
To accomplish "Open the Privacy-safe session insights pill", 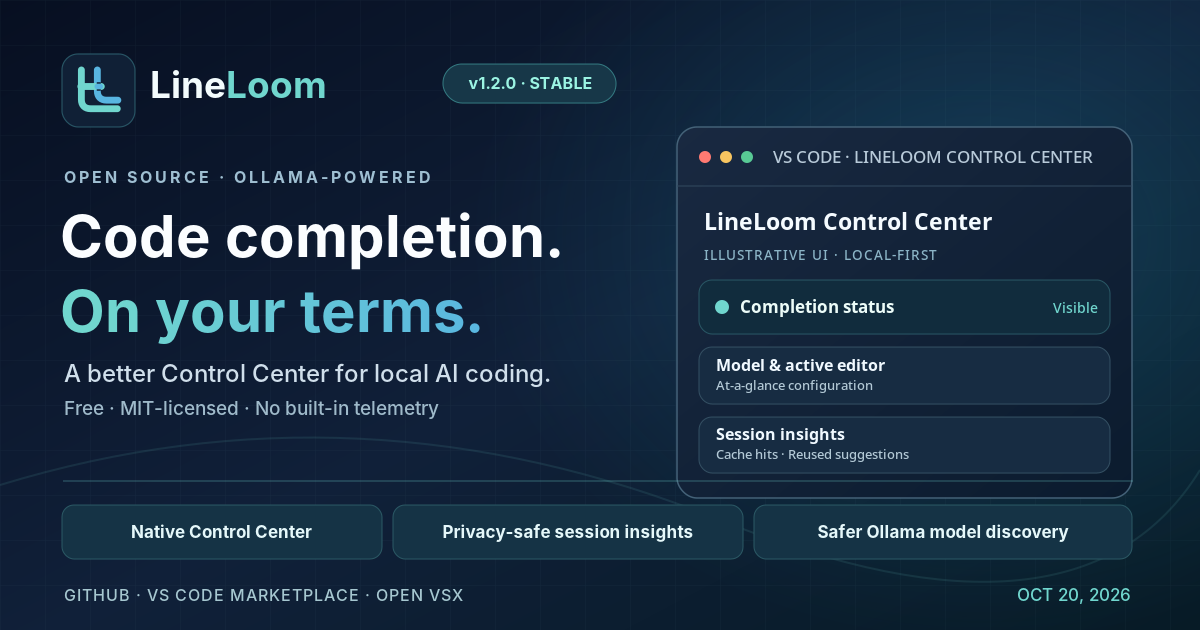I will tap(567, 532).
